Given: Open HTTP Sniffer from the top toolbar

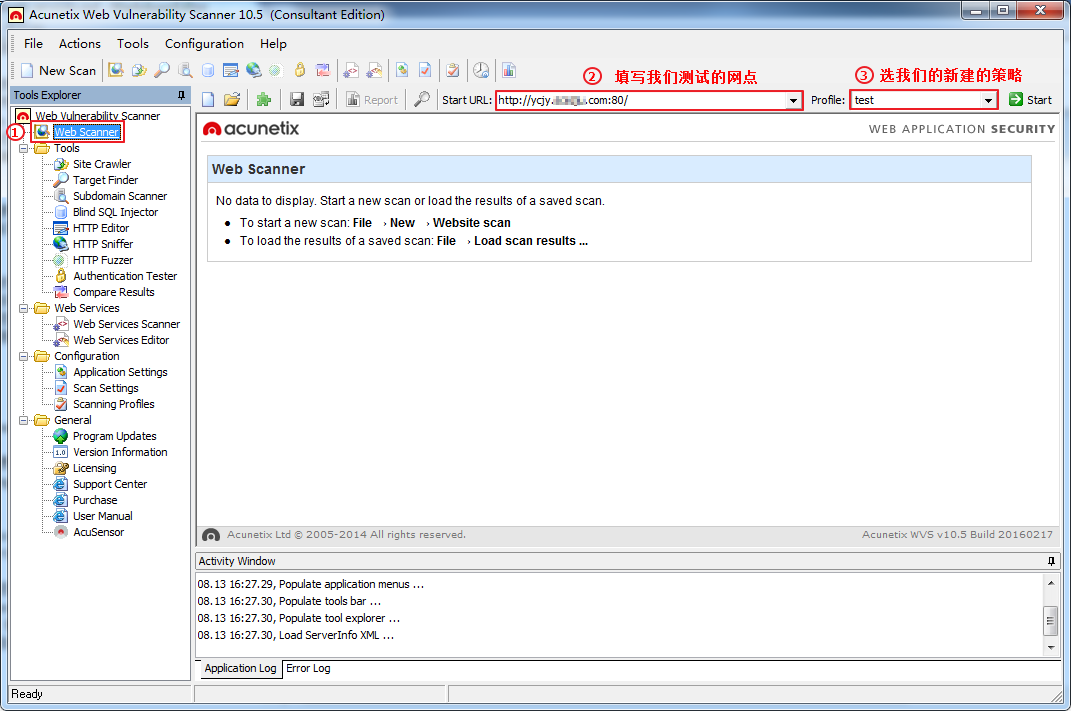Looking at the screenshot, I should (254, 70).
